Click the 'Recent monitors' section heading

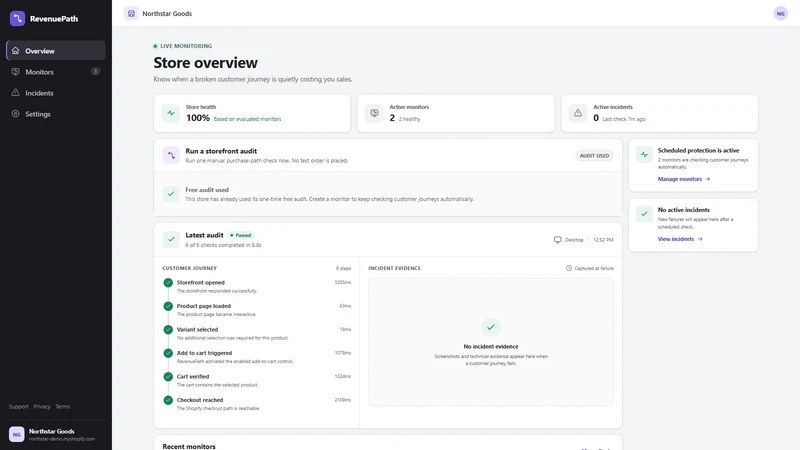189,446
